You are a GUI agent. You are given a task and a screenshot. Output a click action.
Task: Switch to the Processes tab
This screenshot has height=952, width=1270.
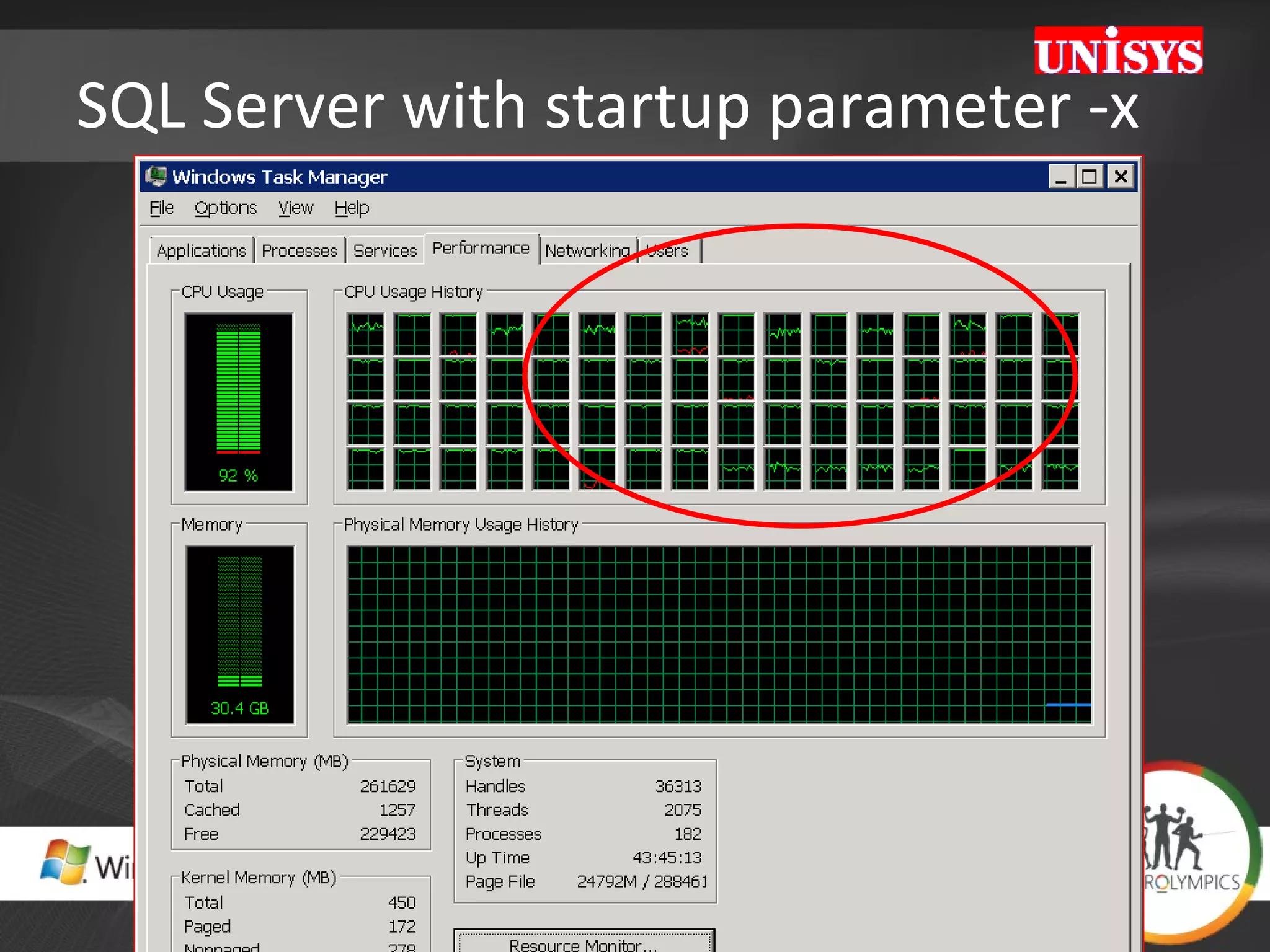coord(300,250)
